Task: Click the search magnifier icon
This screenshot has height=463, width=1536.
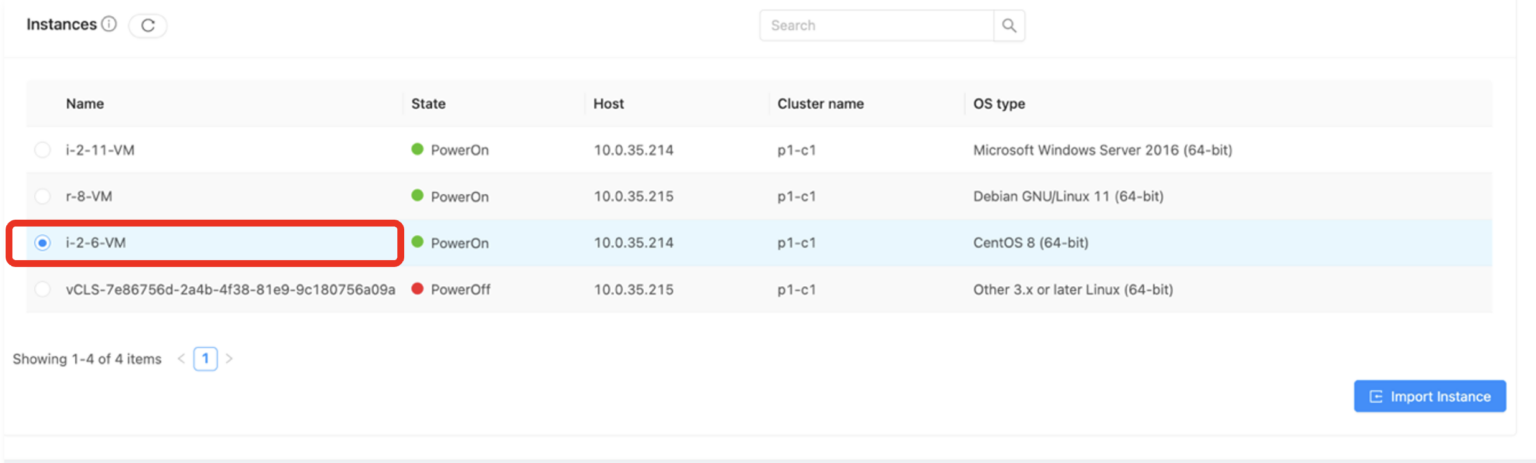Action: click(1009, 26)
